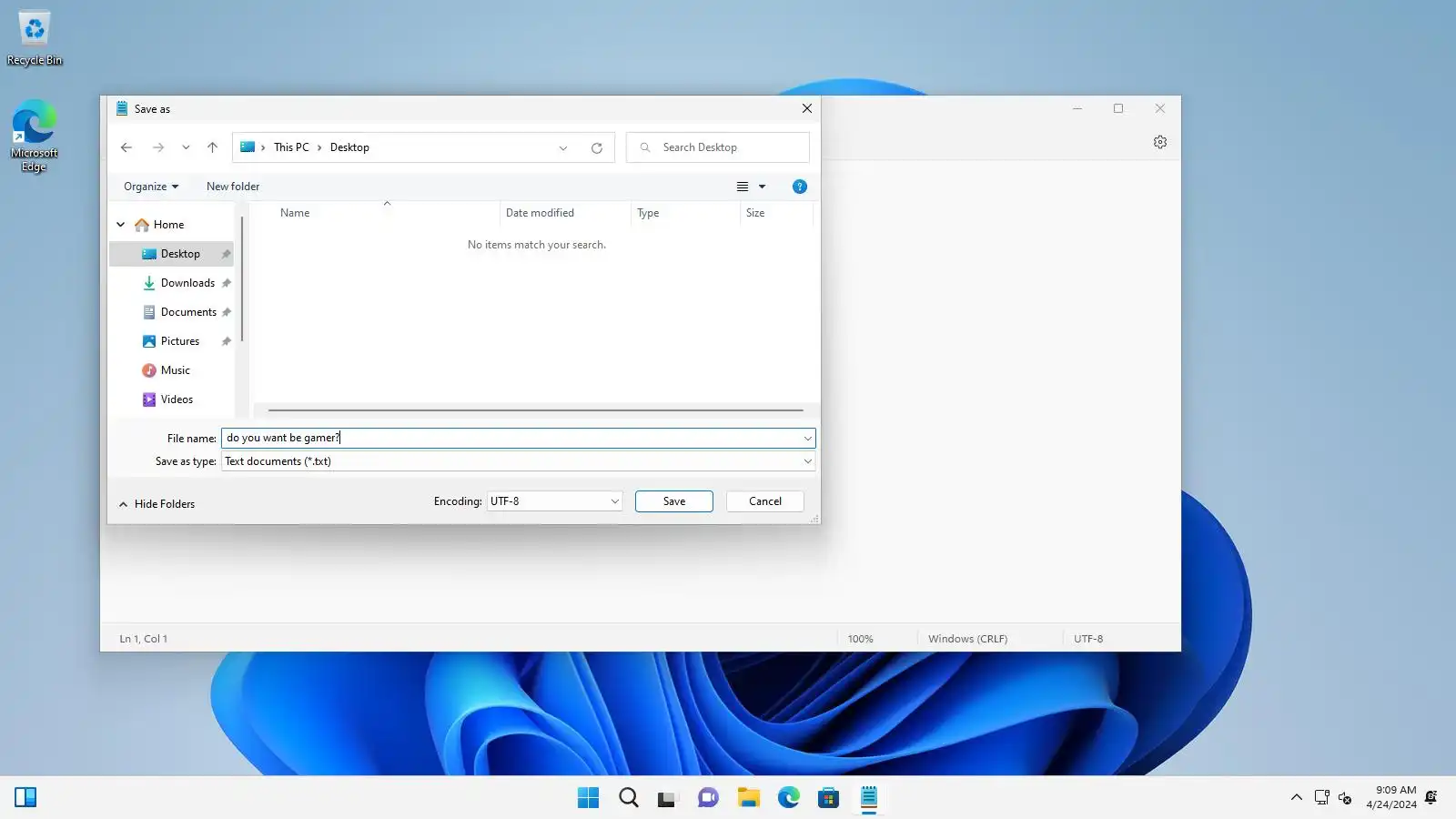Open the taskbar clock and date
Viewport: 1456px width, 819px height.
[x=1391, y=798]
